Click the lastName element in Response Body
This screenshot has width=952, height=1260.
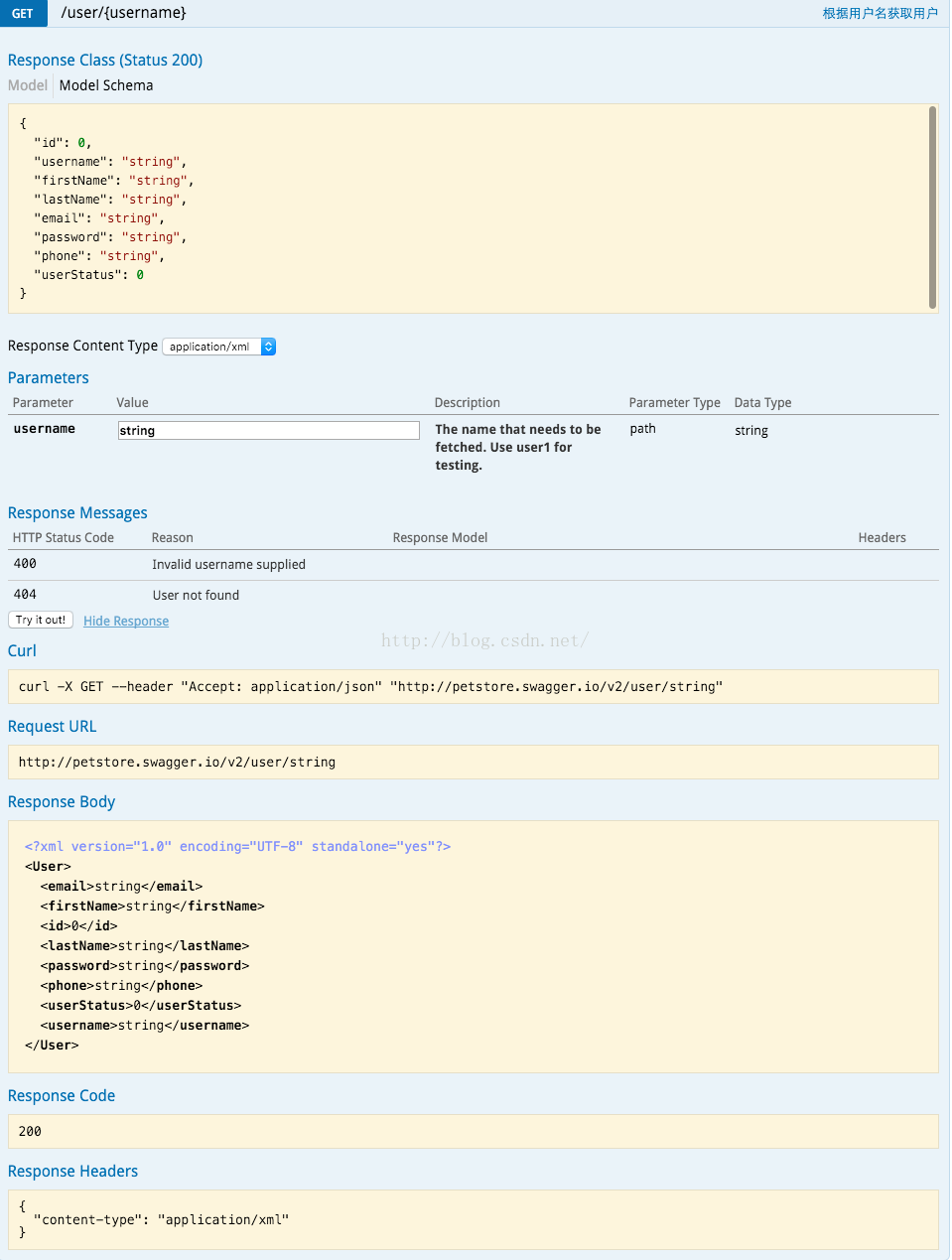(x=145, y=945)
